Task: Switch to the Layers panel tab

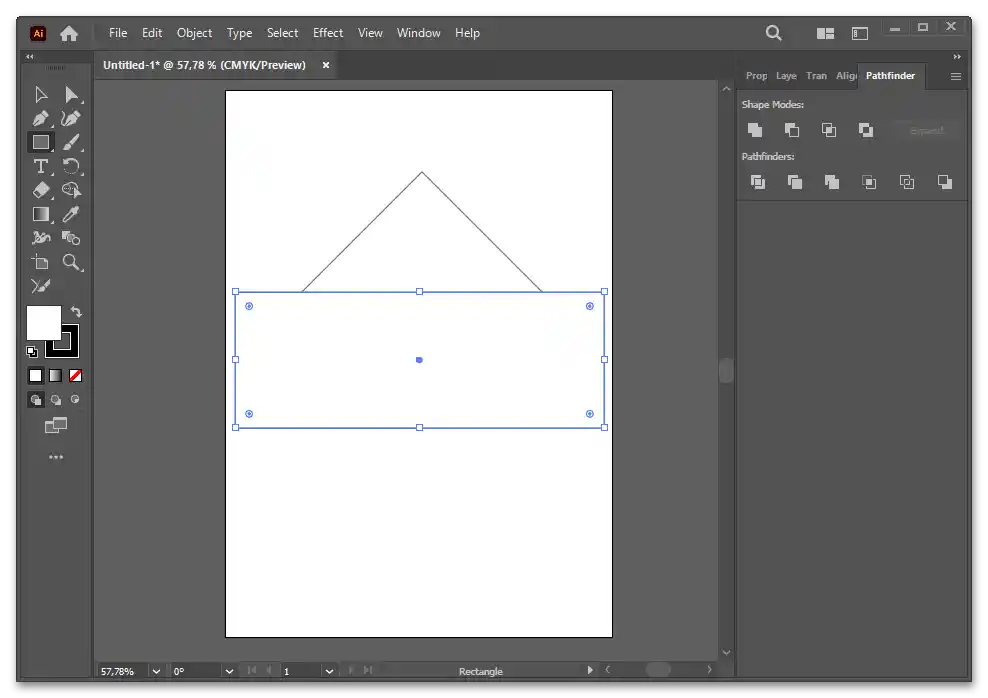Action: tap(786, 76)
